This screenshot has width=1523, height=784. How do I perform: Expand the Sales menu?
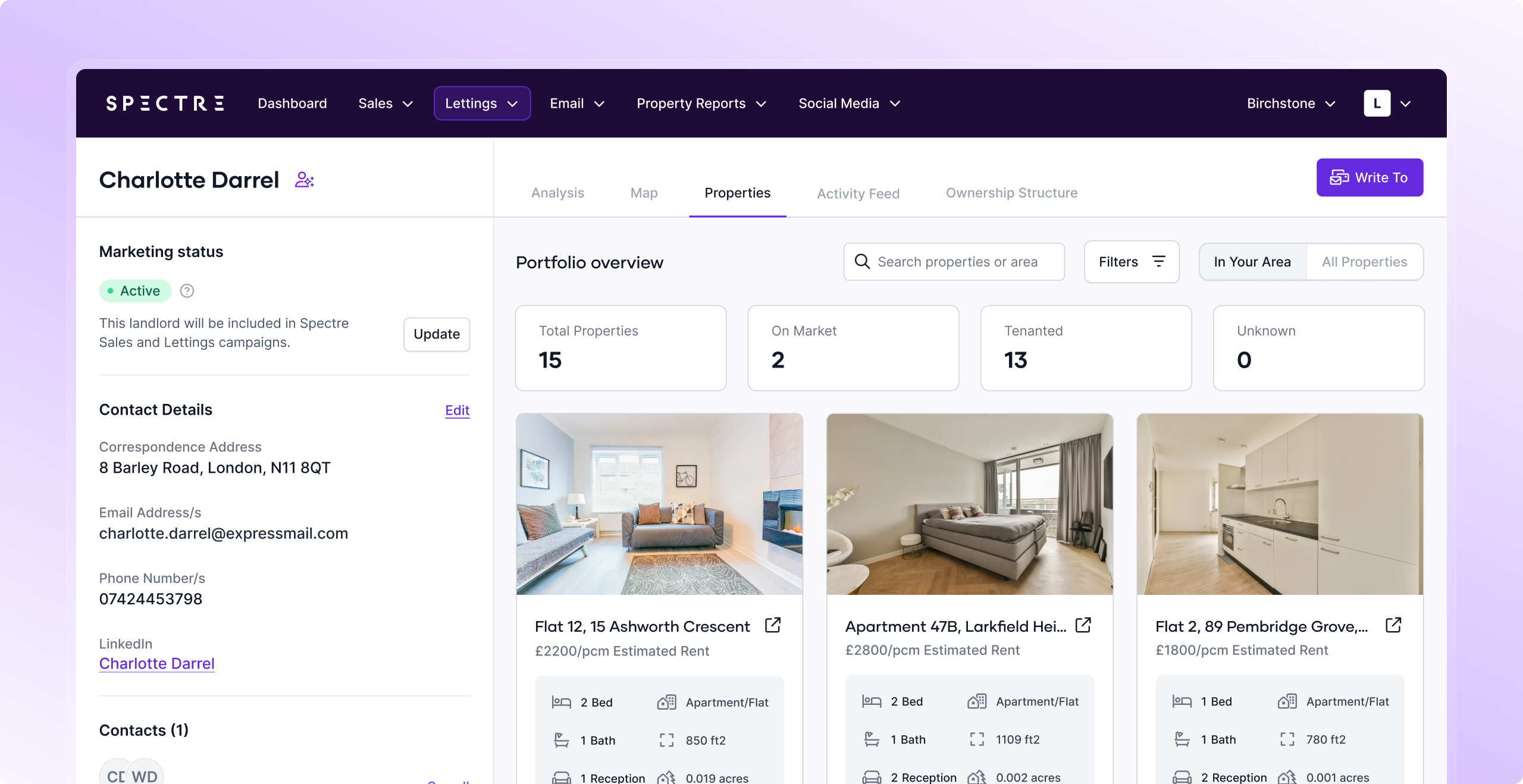click(x=386, y=104)
